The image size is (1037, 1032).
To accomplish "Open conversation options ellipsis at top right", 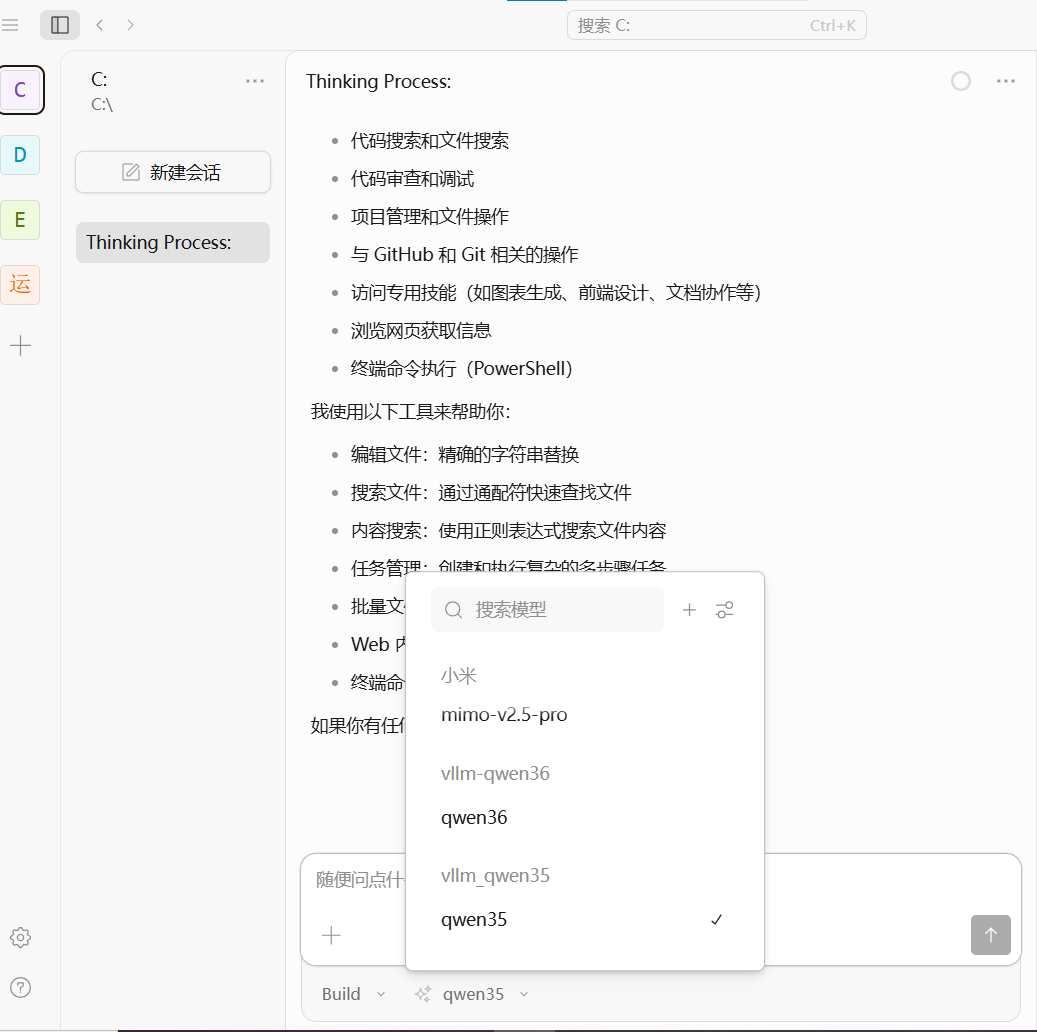I will pos(1005,81).
